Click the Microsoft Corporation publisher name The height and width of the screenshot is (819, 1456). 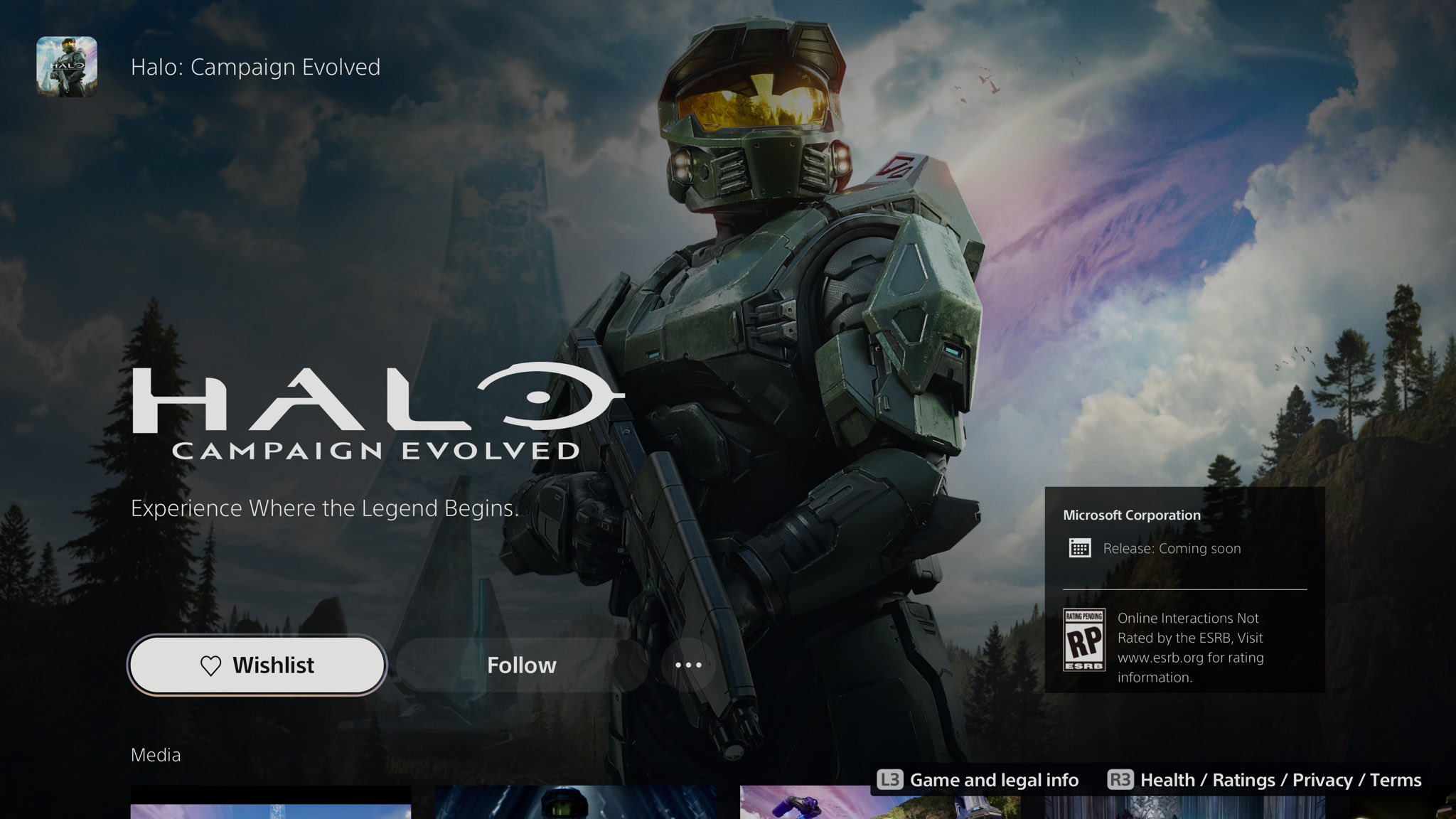click(x=1131, y=515)
